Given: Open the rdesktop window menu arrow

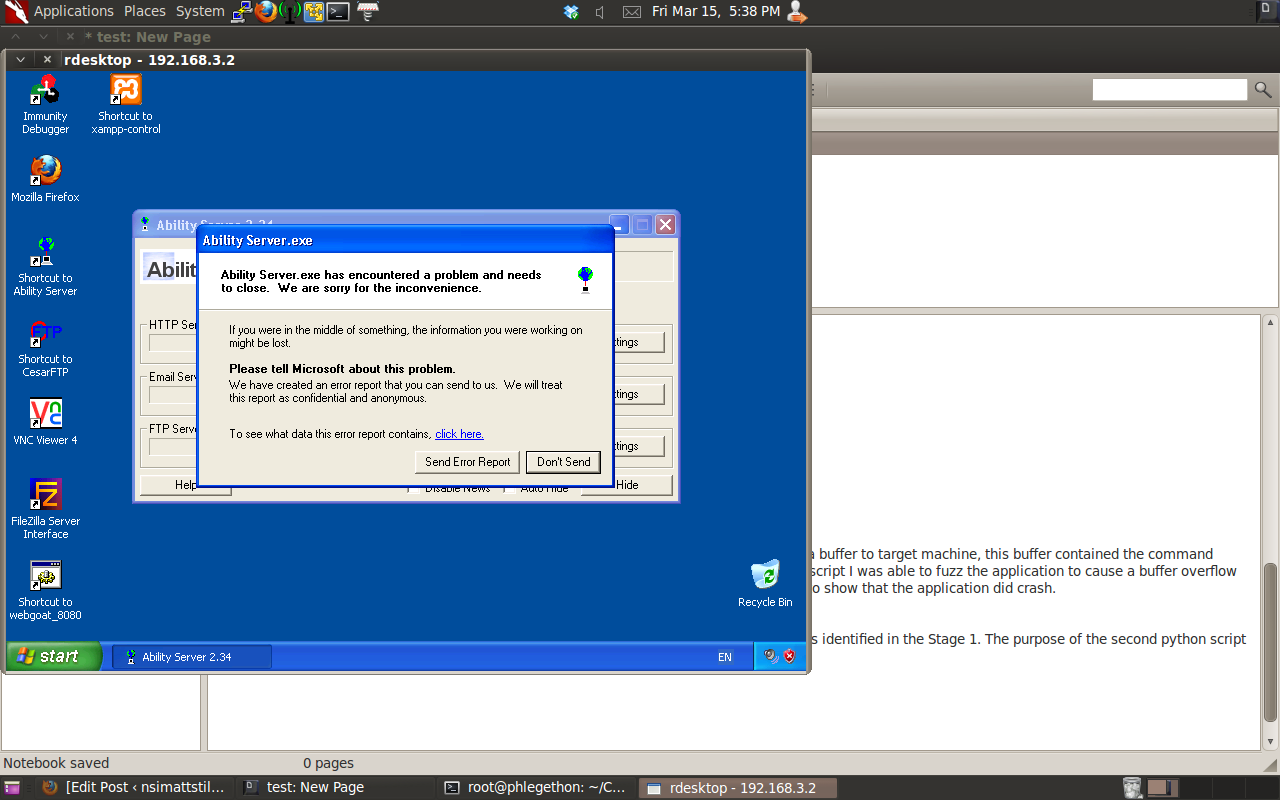Looking at the screenshot, I should point(20,60).
